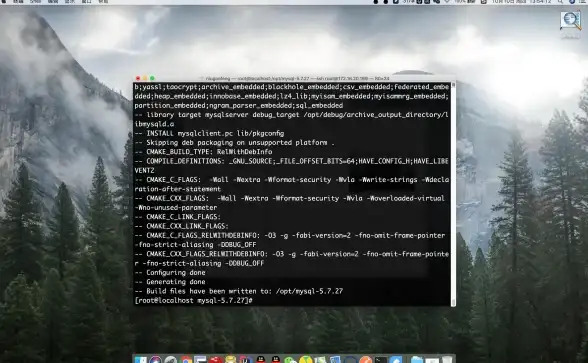Click the "-- Configuring done" line
Screen dimensions: 588x363
coord(170,273)
